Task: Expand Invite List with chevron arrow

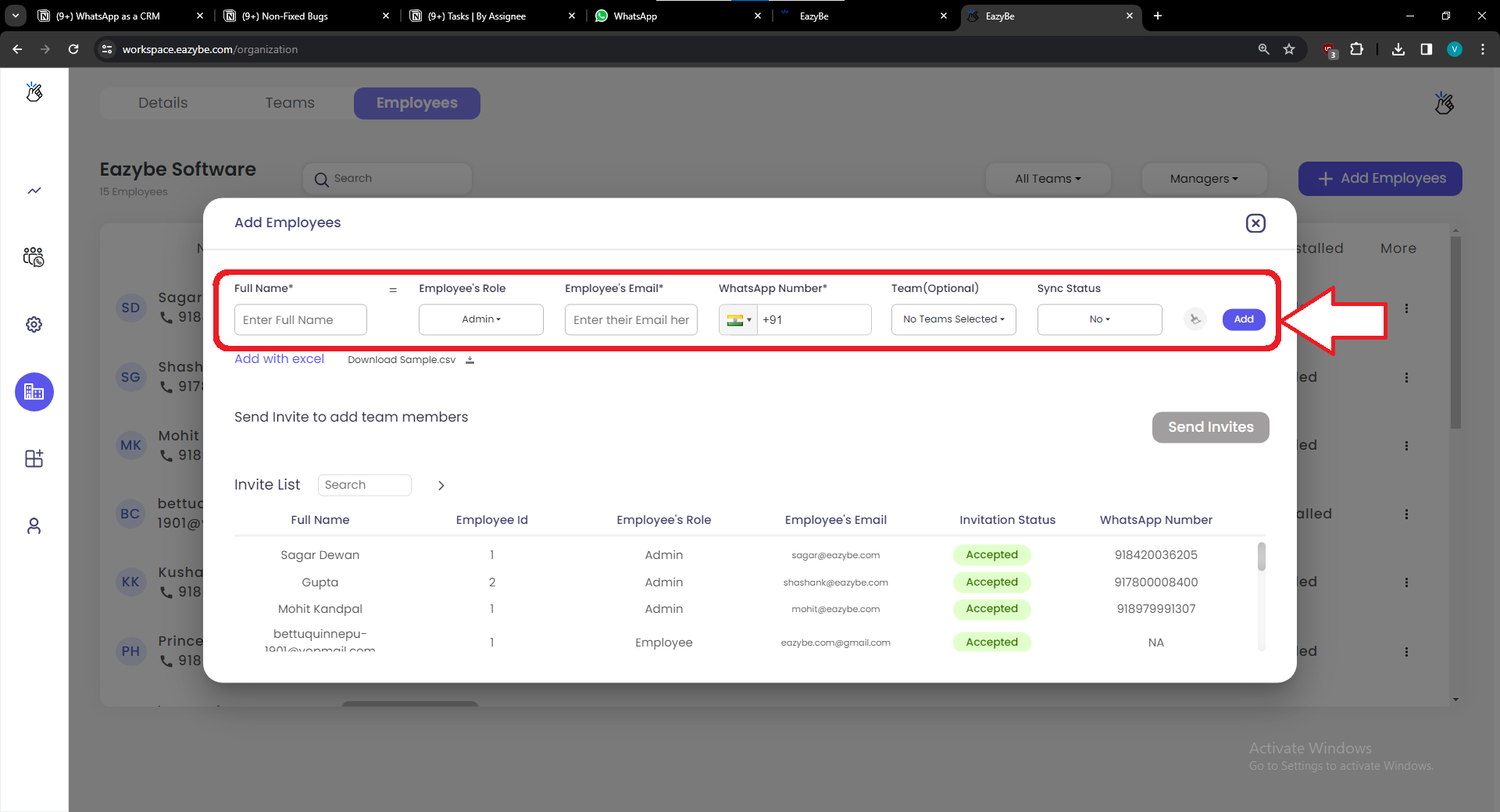Action: tap(441, 486)
